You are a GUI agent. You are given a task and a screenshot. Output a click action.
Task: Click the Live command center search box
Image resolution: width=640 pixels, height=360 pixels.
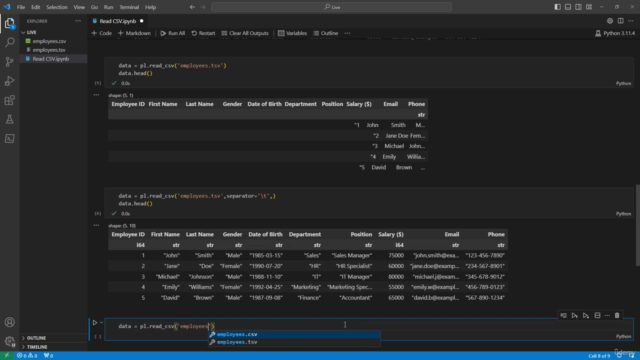[331, 7]
